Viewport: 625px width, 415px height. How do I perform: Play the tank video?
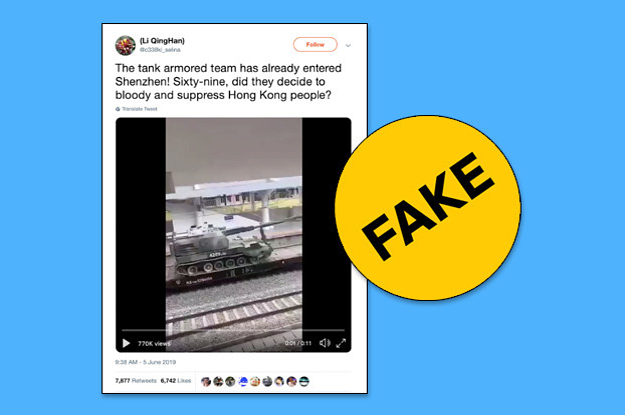[x=126, y=343]
